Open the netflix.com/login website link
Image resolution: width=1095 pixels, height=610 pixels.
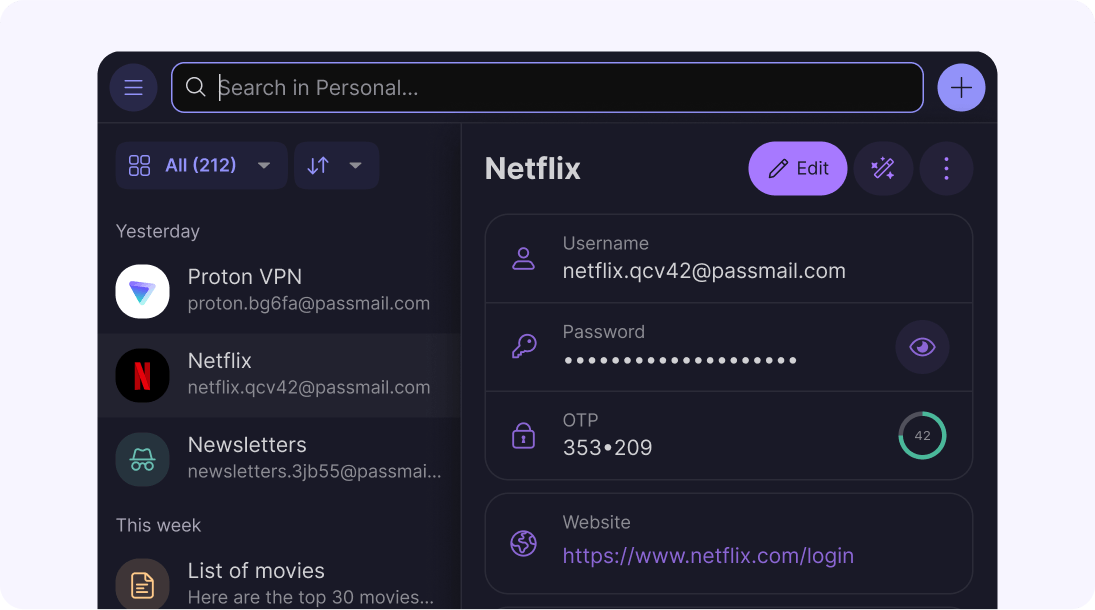click(708, 556)
